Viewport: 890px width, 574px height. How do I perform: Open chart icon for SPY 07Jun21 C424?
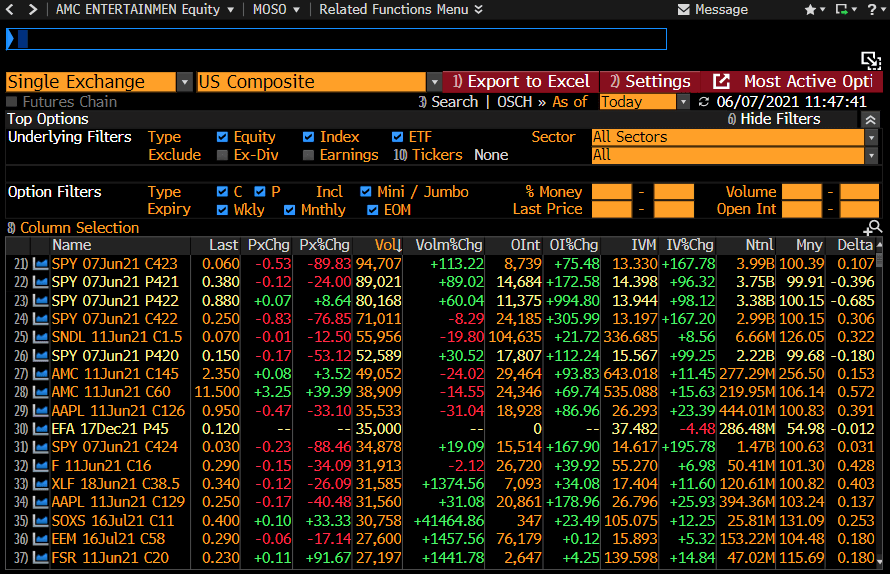coord(40,447)
